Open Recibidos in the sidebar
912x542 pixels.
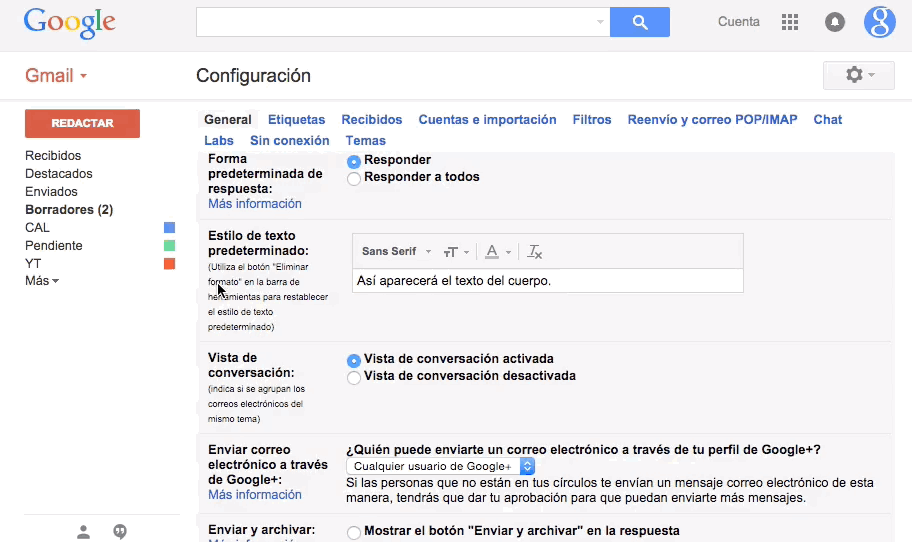pos(53,155)
